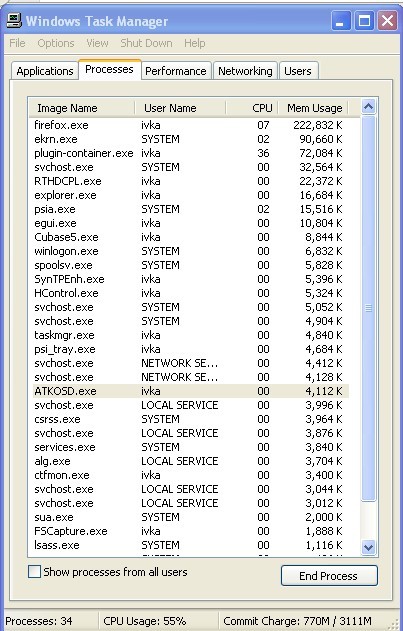This screenshot has width=403, height=631.
Task: Select svchost.exe using 3,996 K
Action: [x=189, y=405]
